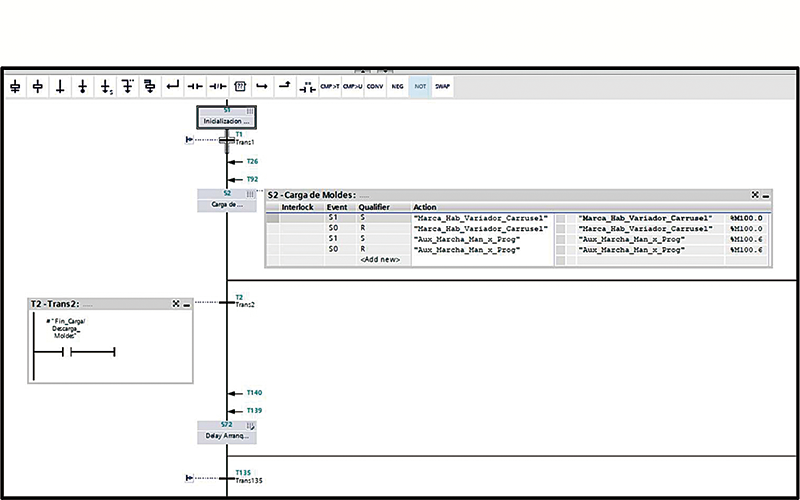800x500 pixels.
Task: Select the Fin_Carga contact in Trans2 panel
Action: [x=64, y=351]
